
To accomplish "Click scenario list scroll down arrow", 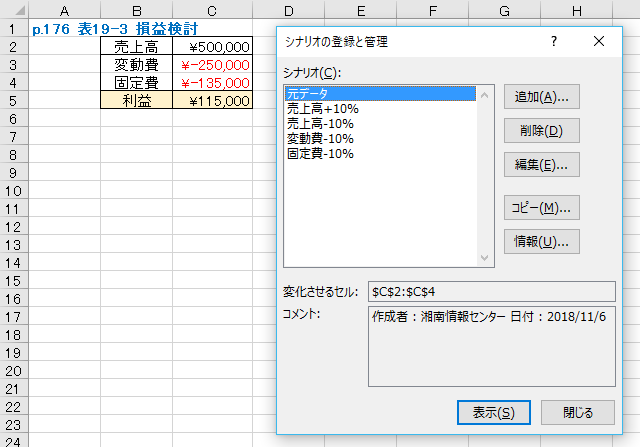I will click(x=486, y=258).
